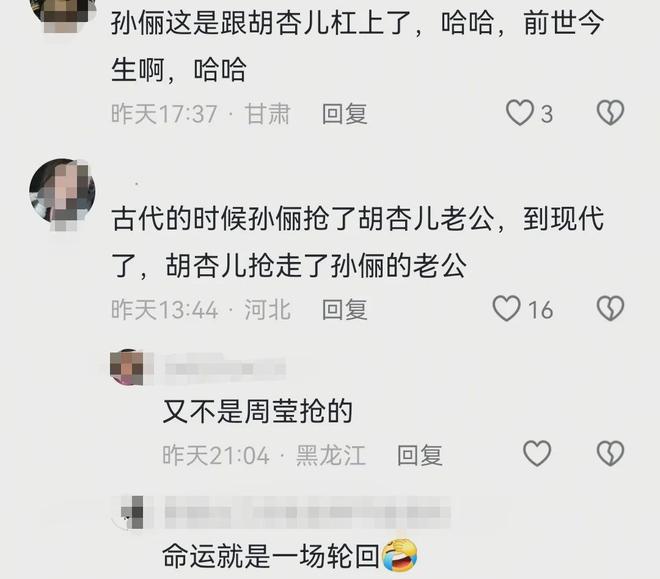Click the crying-laughing emoji in last reply

tap(399, 555)
